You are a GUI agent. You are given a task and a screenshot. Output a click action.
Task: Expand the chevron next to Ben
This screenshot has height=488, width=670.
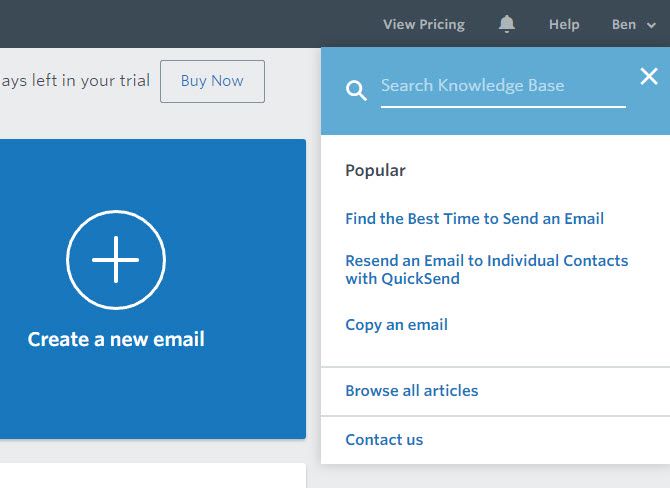652,25
